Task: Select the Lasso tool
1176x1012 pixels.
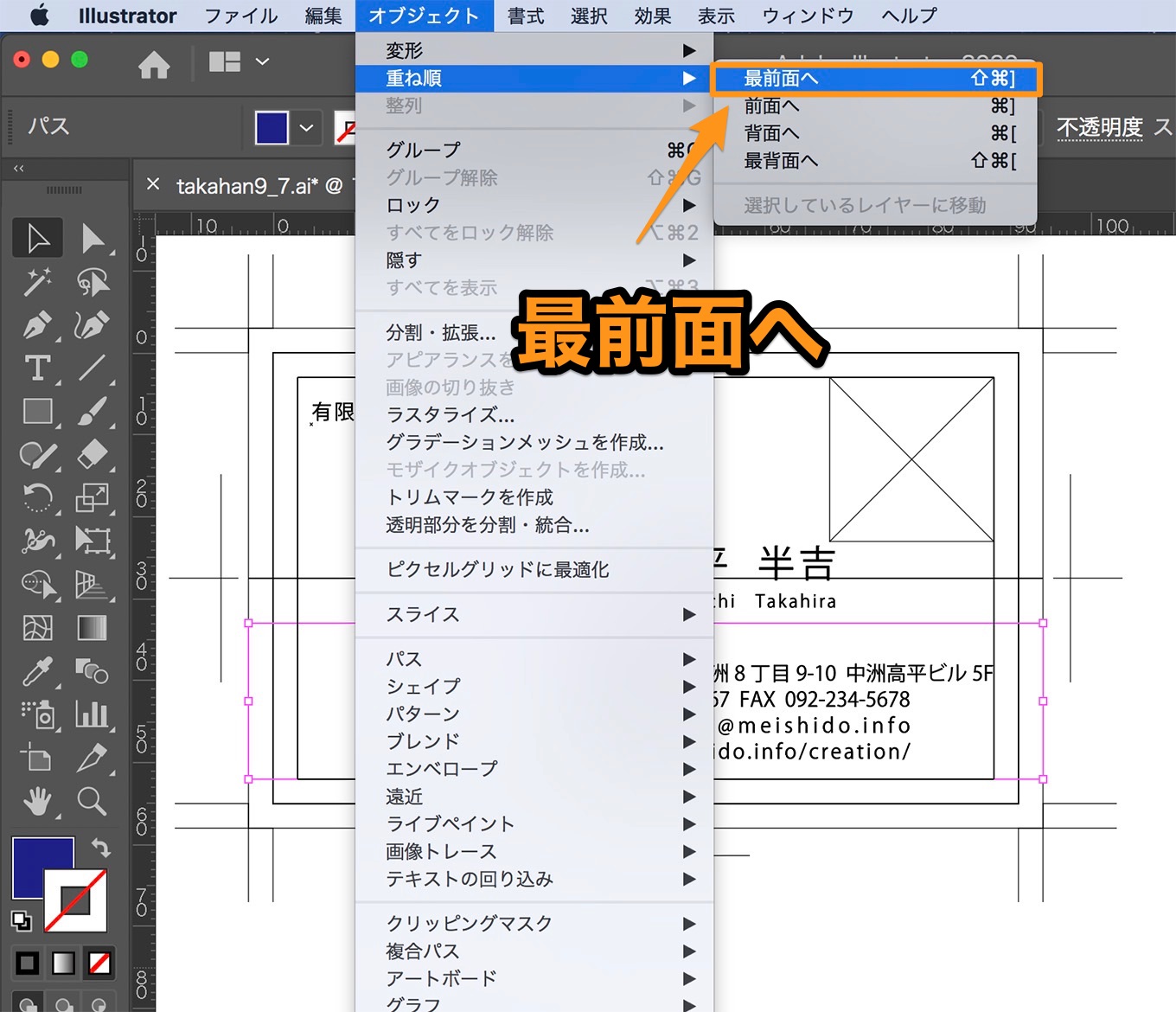Action: 93,281
